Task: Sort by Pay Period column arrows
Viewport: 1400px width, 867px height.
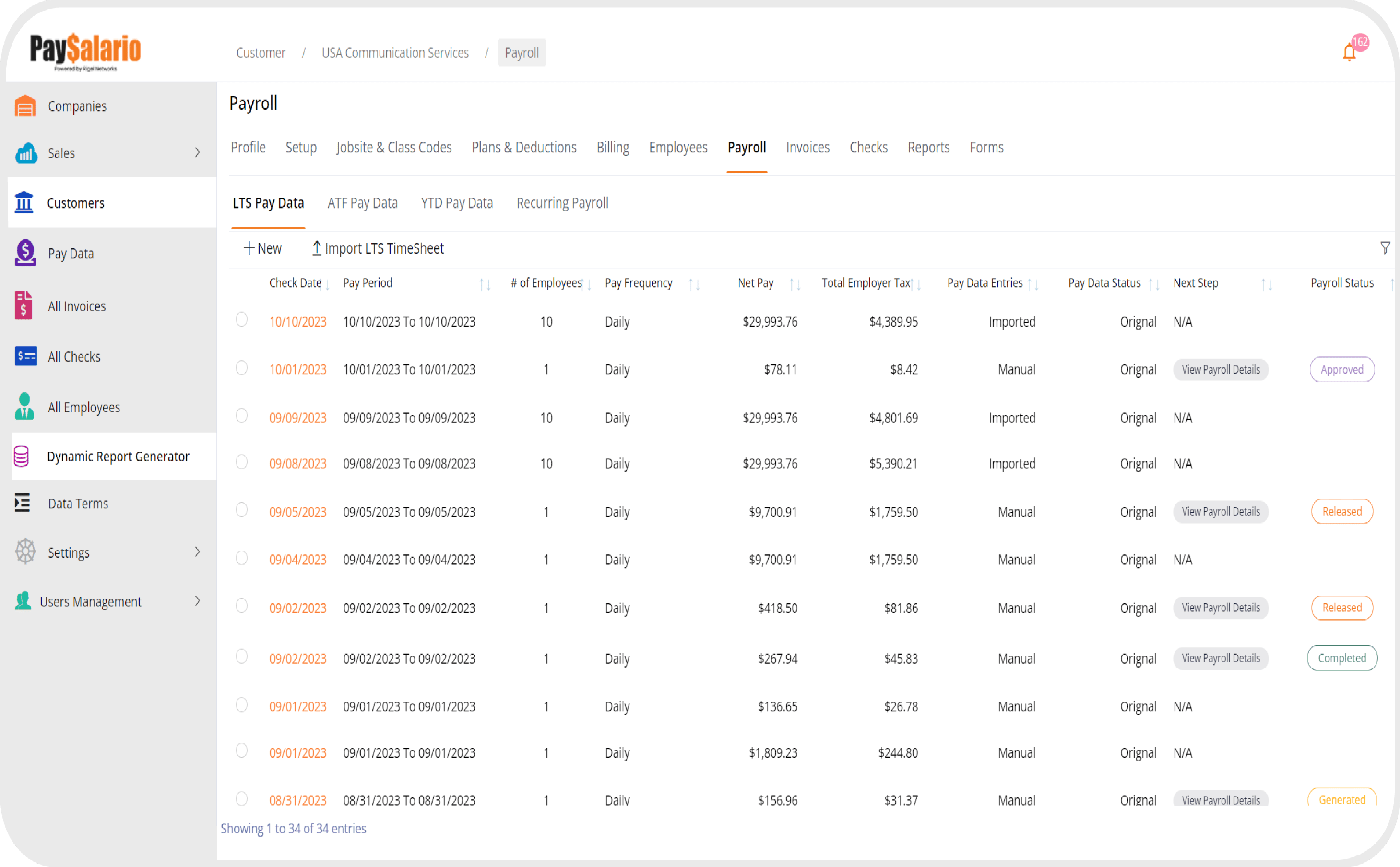Action: point(485,284)
